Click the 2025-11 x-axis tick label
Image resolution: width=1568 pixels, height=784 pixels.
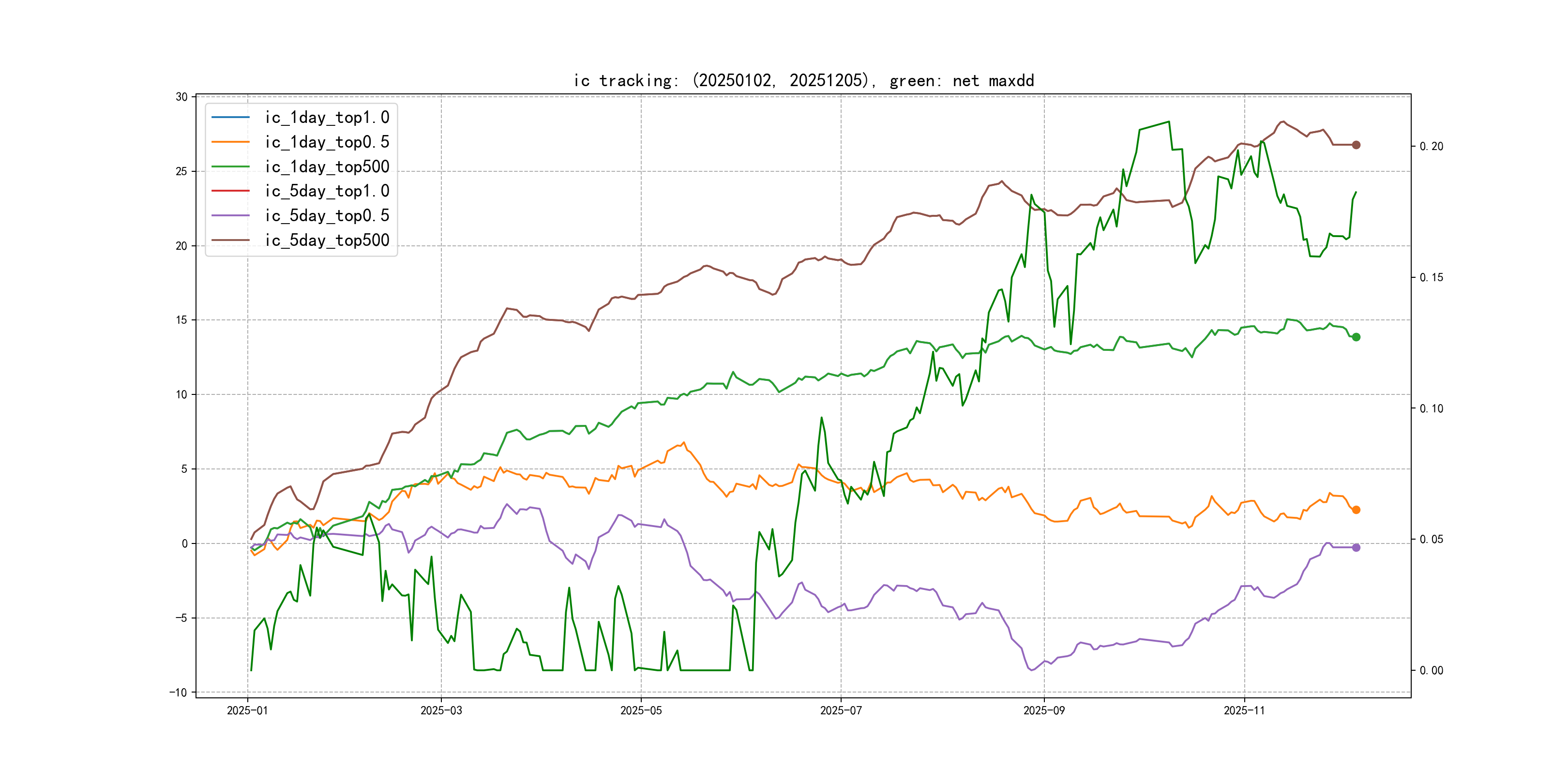pyautogui.click(x=1244, y=710)
